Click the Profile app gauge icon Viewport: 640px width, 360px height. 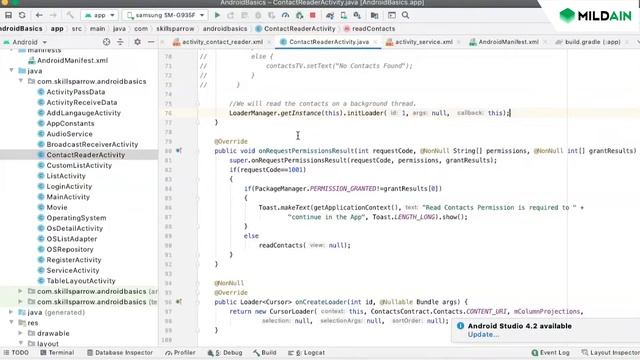click(285, 15)
